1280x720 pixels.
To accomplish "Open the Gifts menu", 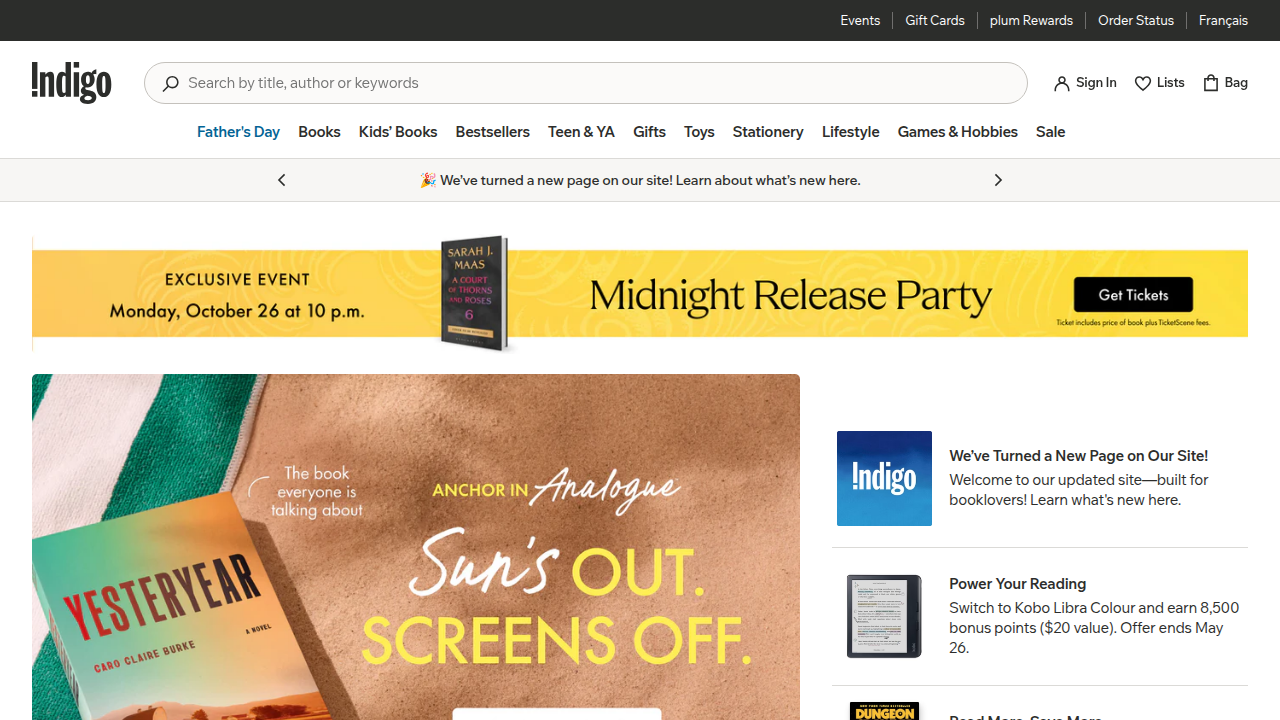I will (649, 132).
